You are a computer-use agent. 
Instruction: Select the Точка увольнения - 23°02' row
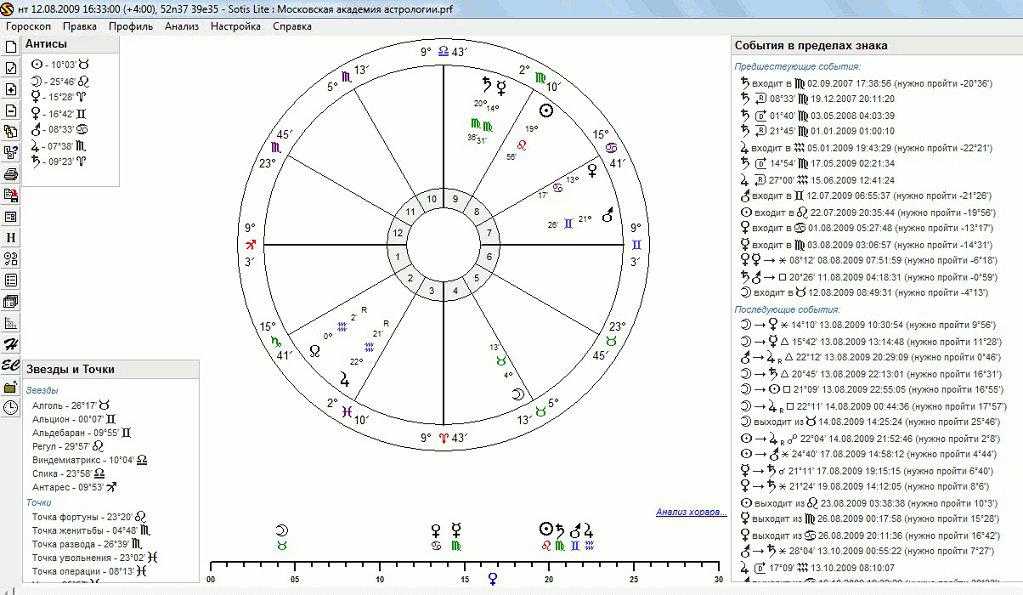pyautogui.click(x=95, y=558)
